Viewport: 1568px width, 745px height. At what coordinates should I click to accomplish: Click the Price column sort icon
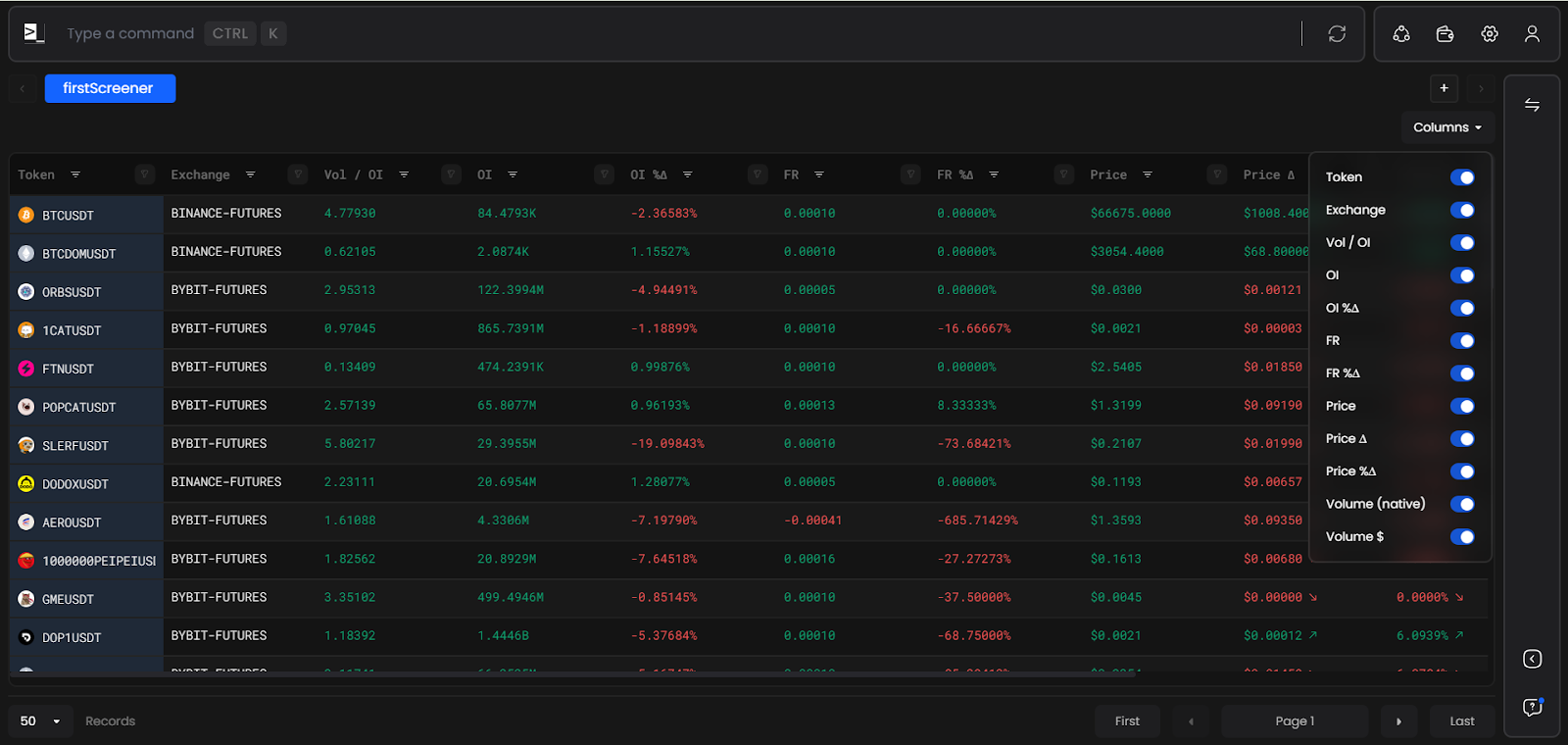1147,174
